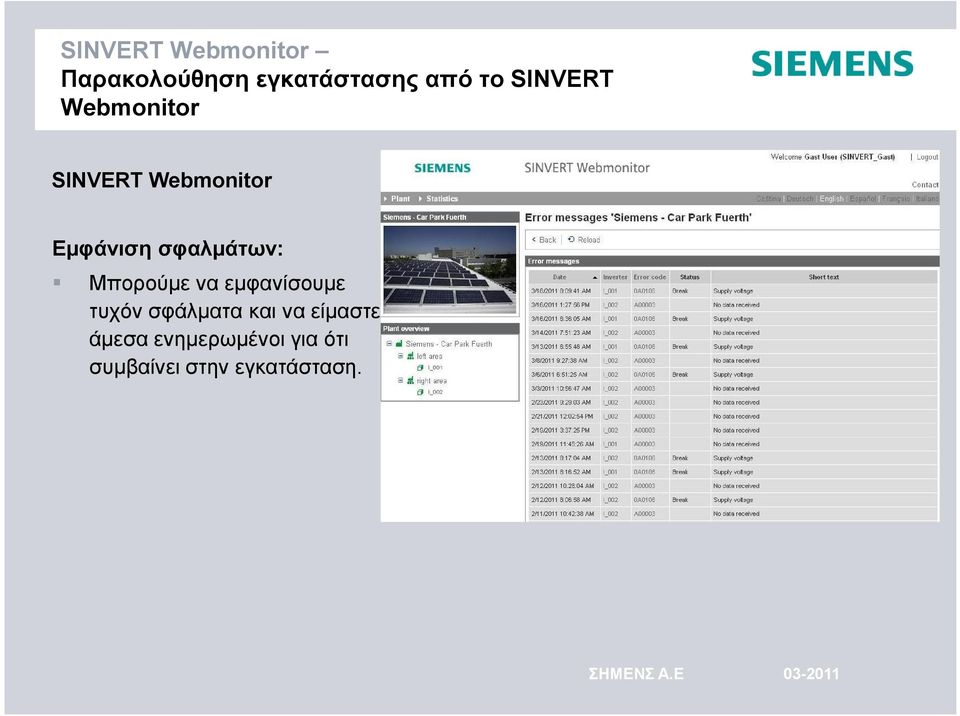This screenshot has height=716, width=960.
Task: Click the Error messages 'Siemens - Car Park Fuerth' heading
Action: (x=638, y=217)
